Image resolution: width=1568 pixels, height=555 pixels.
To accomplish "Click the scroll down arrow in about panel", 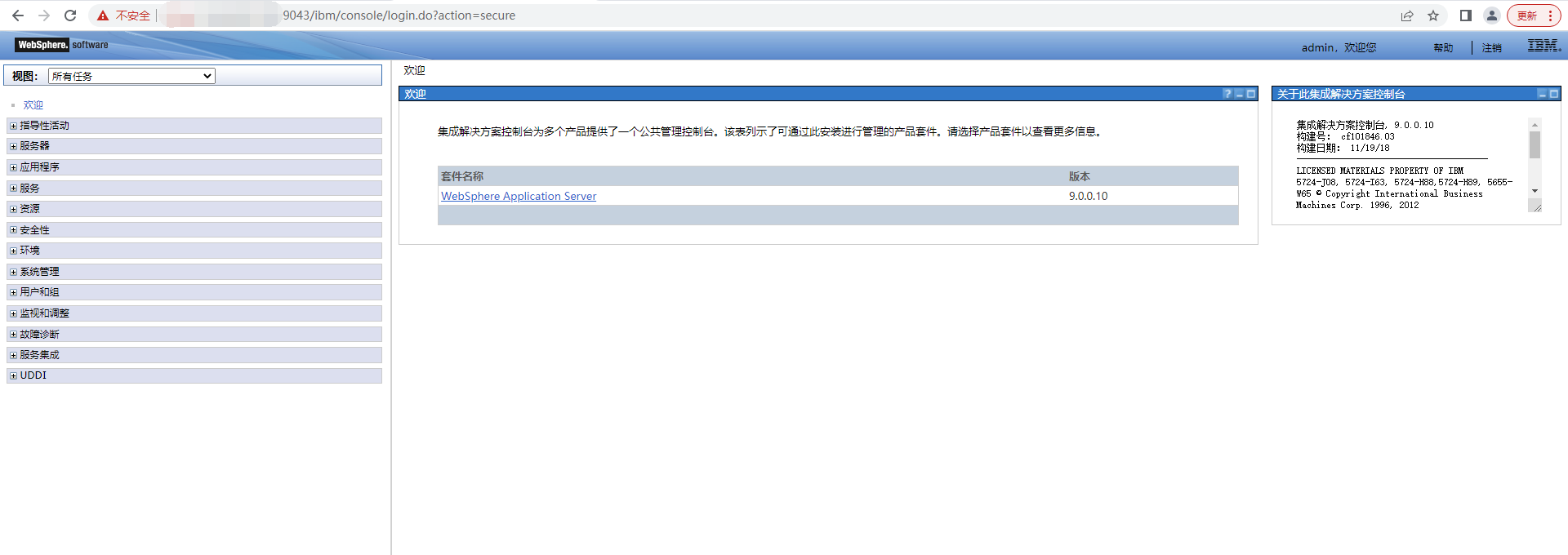I will tap(1535, 191).
